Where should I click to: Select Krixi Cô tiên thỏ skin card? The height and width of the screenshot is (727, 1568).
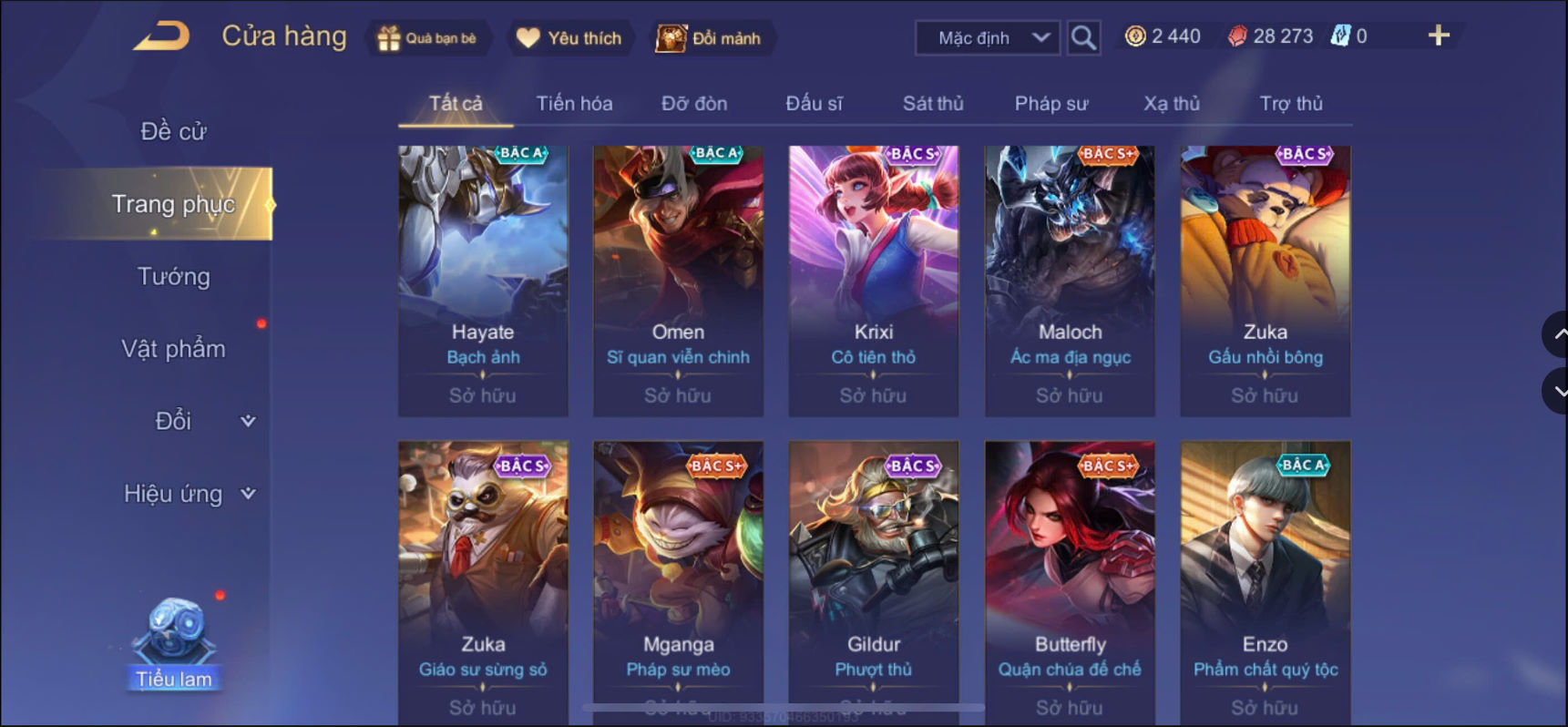pos(873,281)
